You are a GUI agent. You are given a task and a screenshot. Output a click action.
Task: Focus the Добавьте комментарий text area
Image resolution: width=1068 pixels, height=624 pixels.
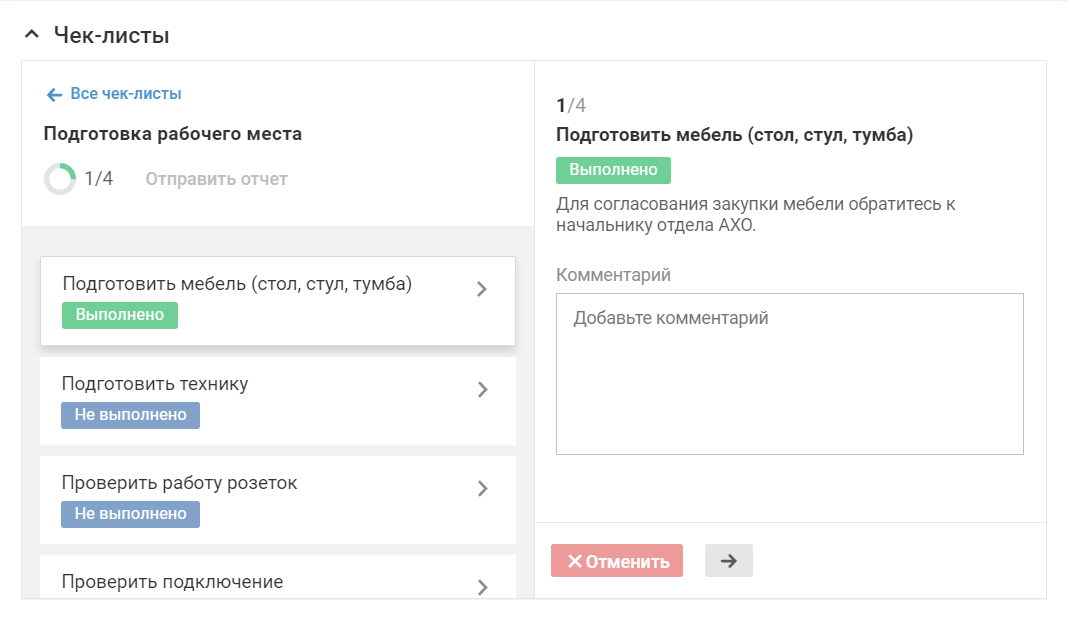point(789,373)
